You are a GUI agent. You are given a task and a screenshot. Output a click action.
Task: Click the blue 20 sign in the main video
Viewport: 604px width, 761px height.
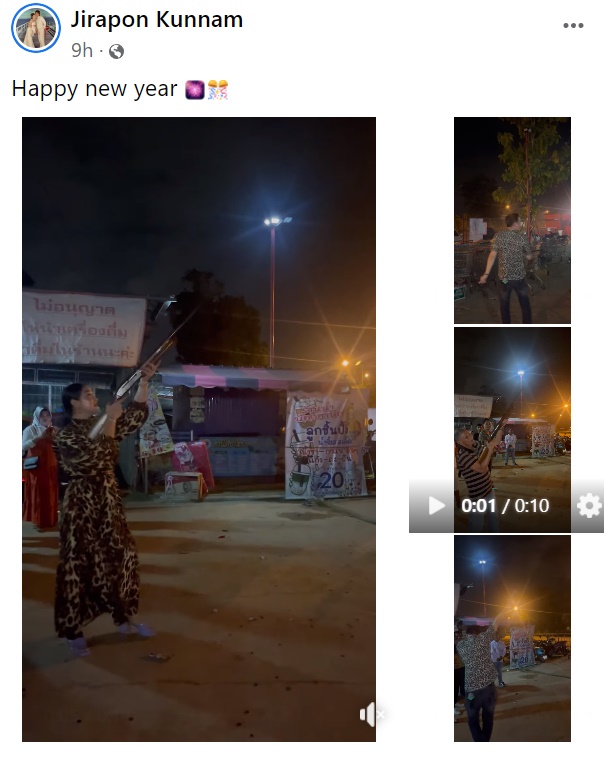click(x=333, y=480)
